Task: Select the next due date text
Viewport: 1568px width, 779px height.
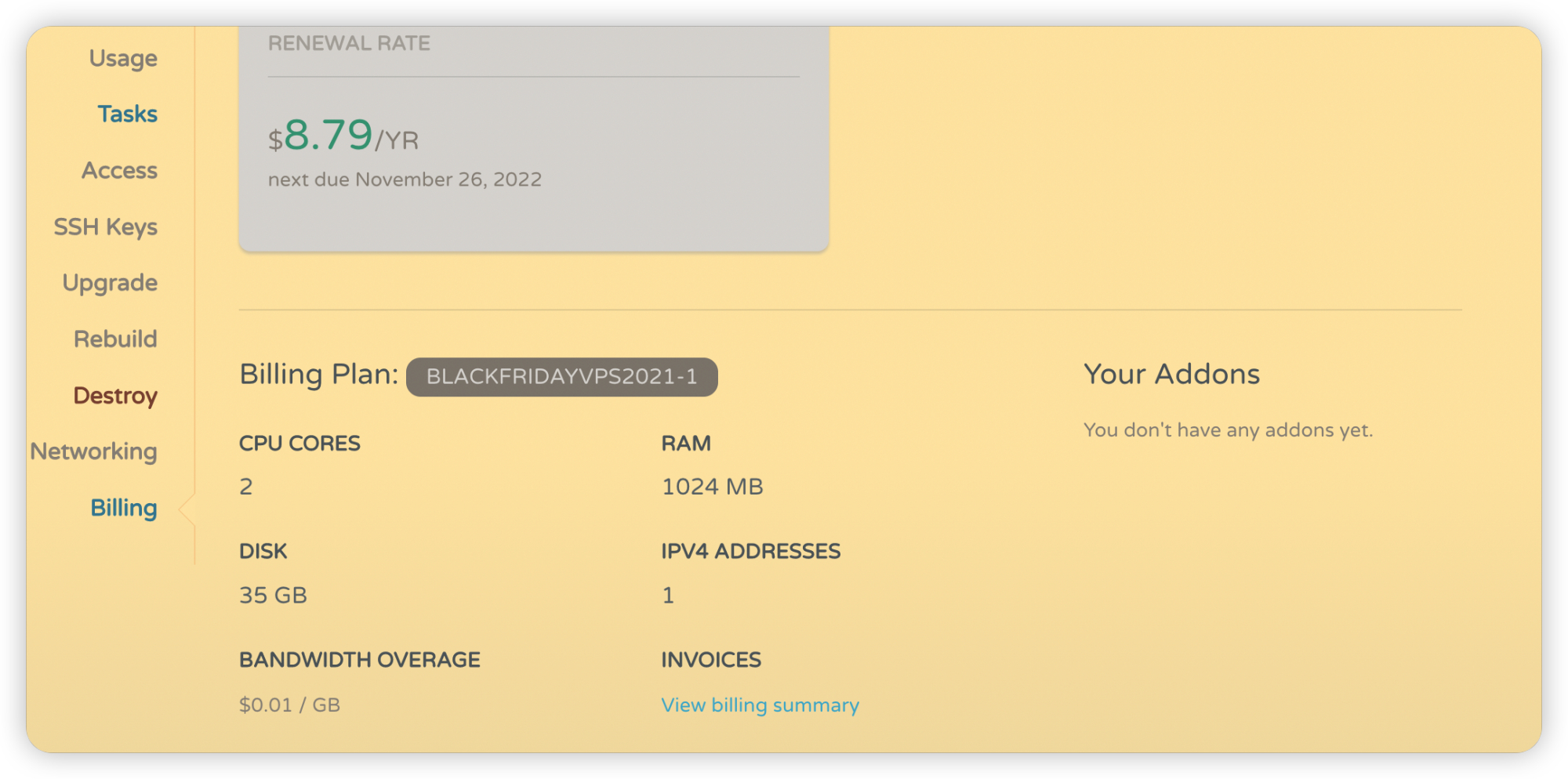Action: coord(405,179)
